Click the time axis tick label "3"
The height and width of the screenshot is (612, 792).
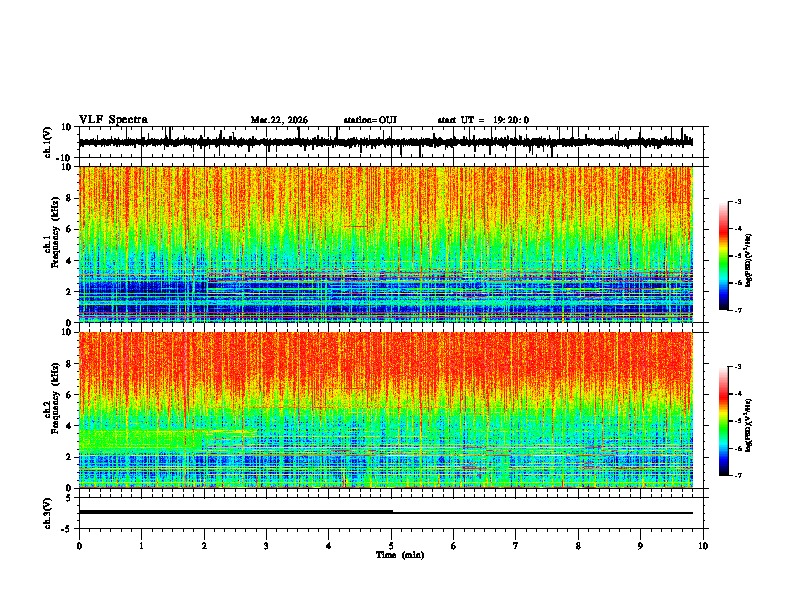pyautogui.click(x=266, y=546)
